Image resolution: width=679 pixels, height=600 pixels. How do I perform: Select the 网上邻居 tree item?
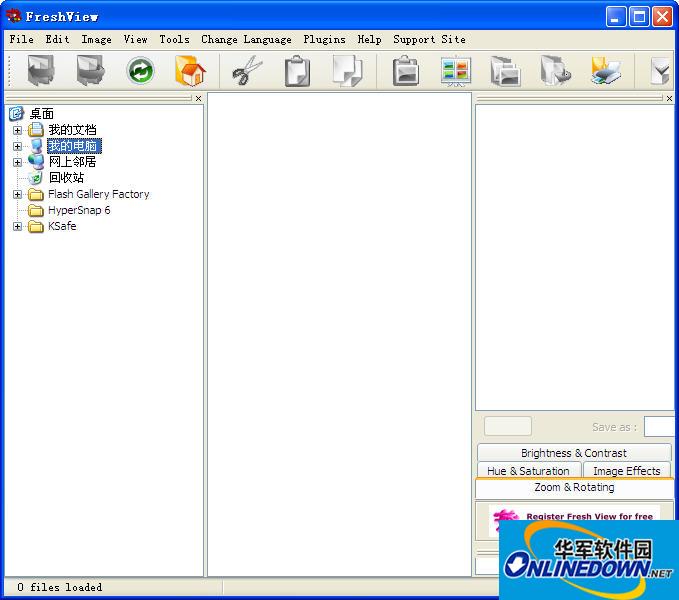point(72,162)
